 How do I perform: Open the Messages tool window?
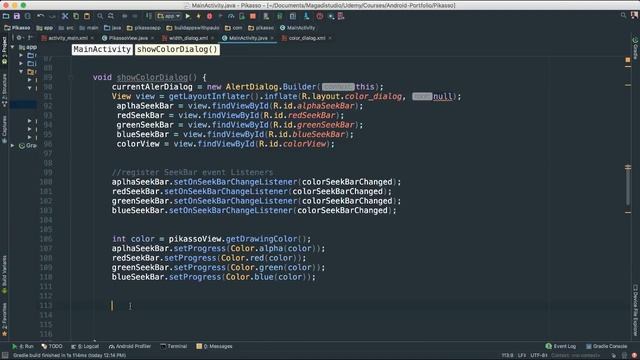pos(214,346)
